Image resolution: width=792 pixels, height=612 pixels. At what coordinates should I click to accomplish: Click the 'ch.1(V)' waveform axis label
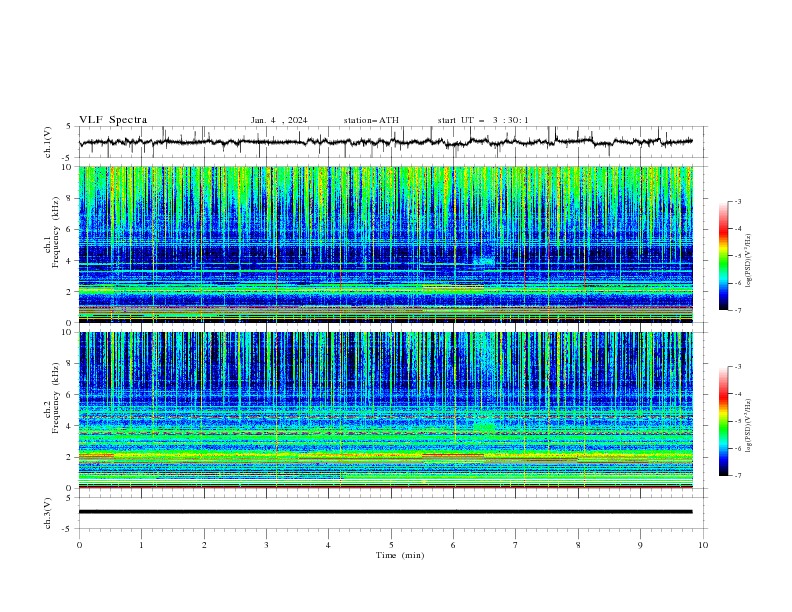click(48, 142)
